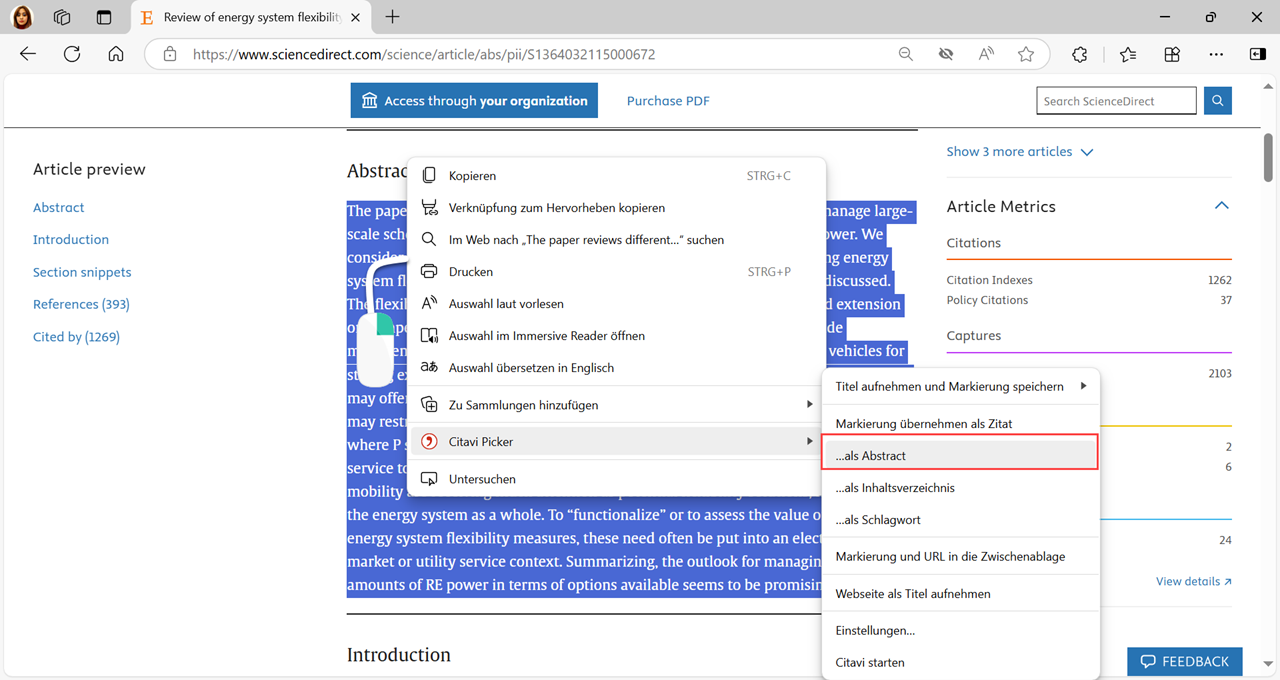Choose Kopieren from the context menu

pos(472,176)
